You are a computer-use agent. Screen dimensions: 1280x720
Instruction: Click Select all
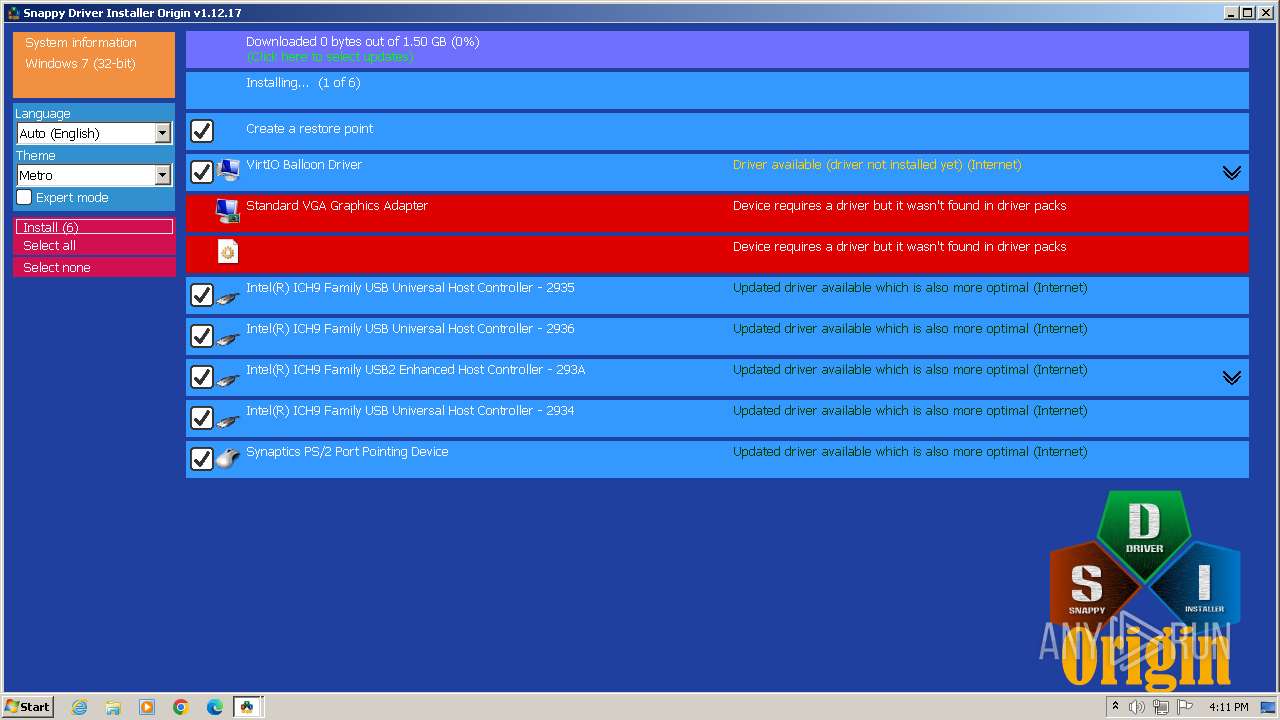(94, 246)
